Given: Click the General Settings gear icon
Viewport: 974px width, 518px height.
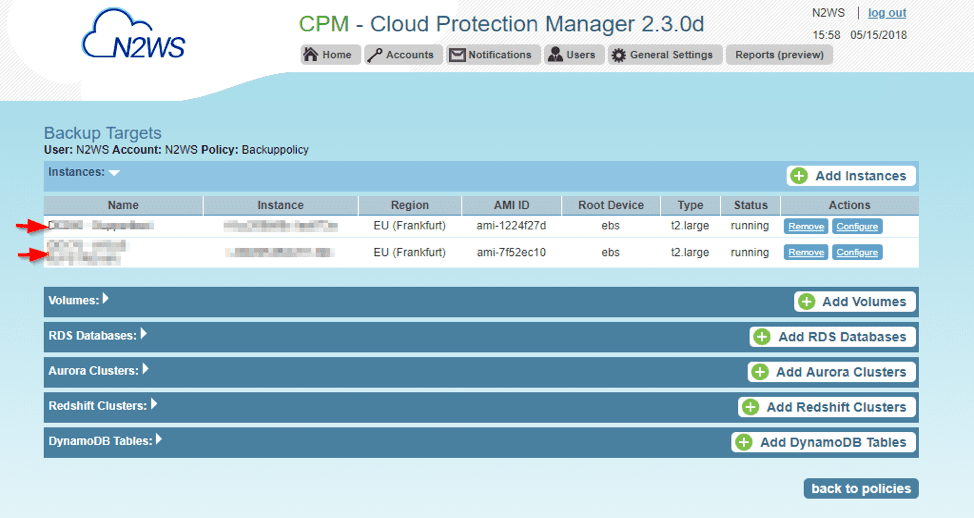Looking at the screenshot, I should point(619,55).
